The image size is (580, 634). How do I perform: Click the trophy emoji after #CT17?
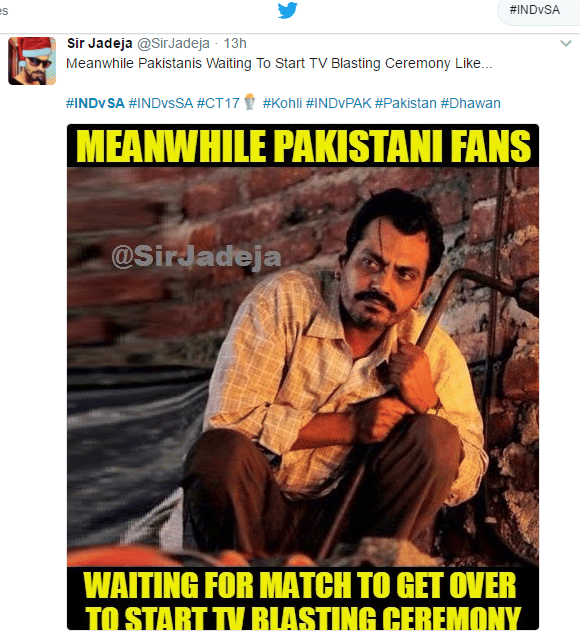[x=250, y=102]
